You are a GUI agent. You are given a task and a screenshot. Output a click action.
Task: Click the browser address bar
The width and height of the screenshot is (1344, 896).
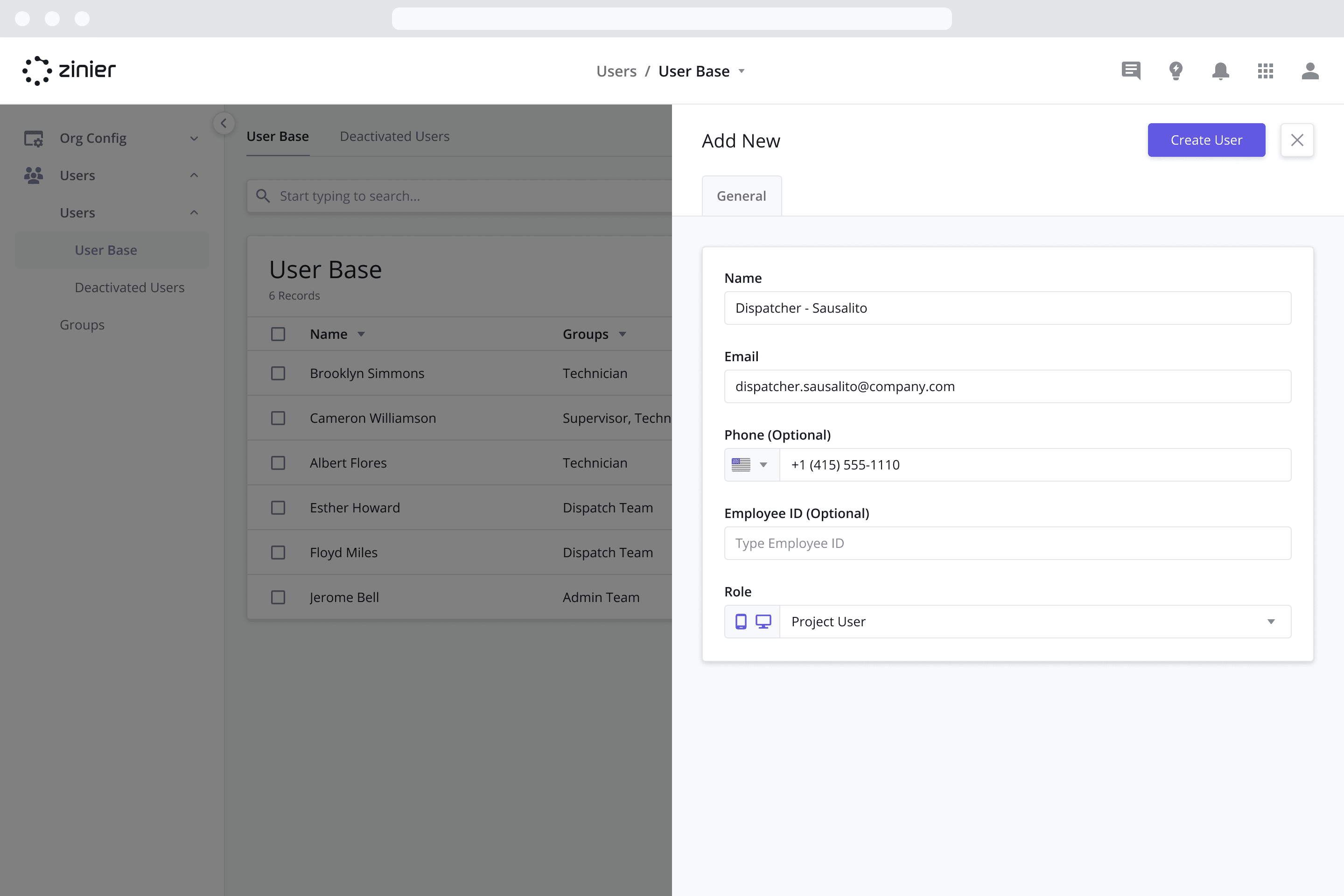672,18
